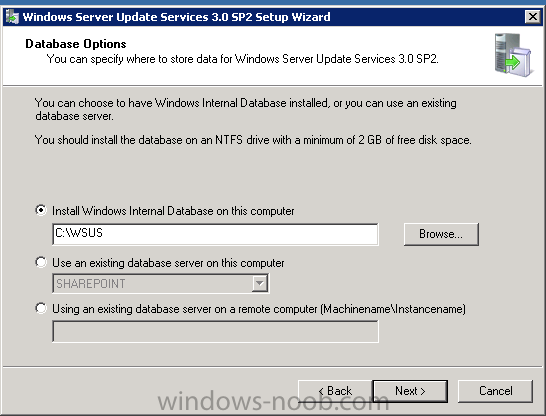
Task: Click the Setup Wizard title bar text
Action: 177,17
